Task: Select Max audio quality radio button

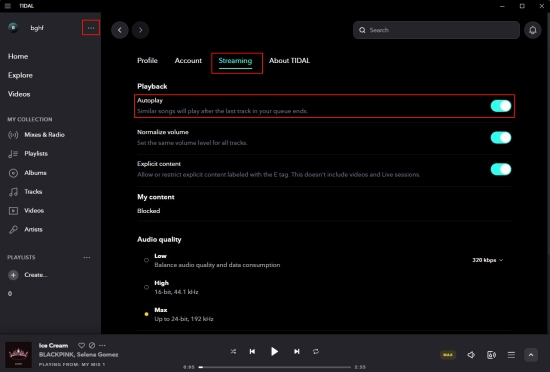Action: [146, 314]
